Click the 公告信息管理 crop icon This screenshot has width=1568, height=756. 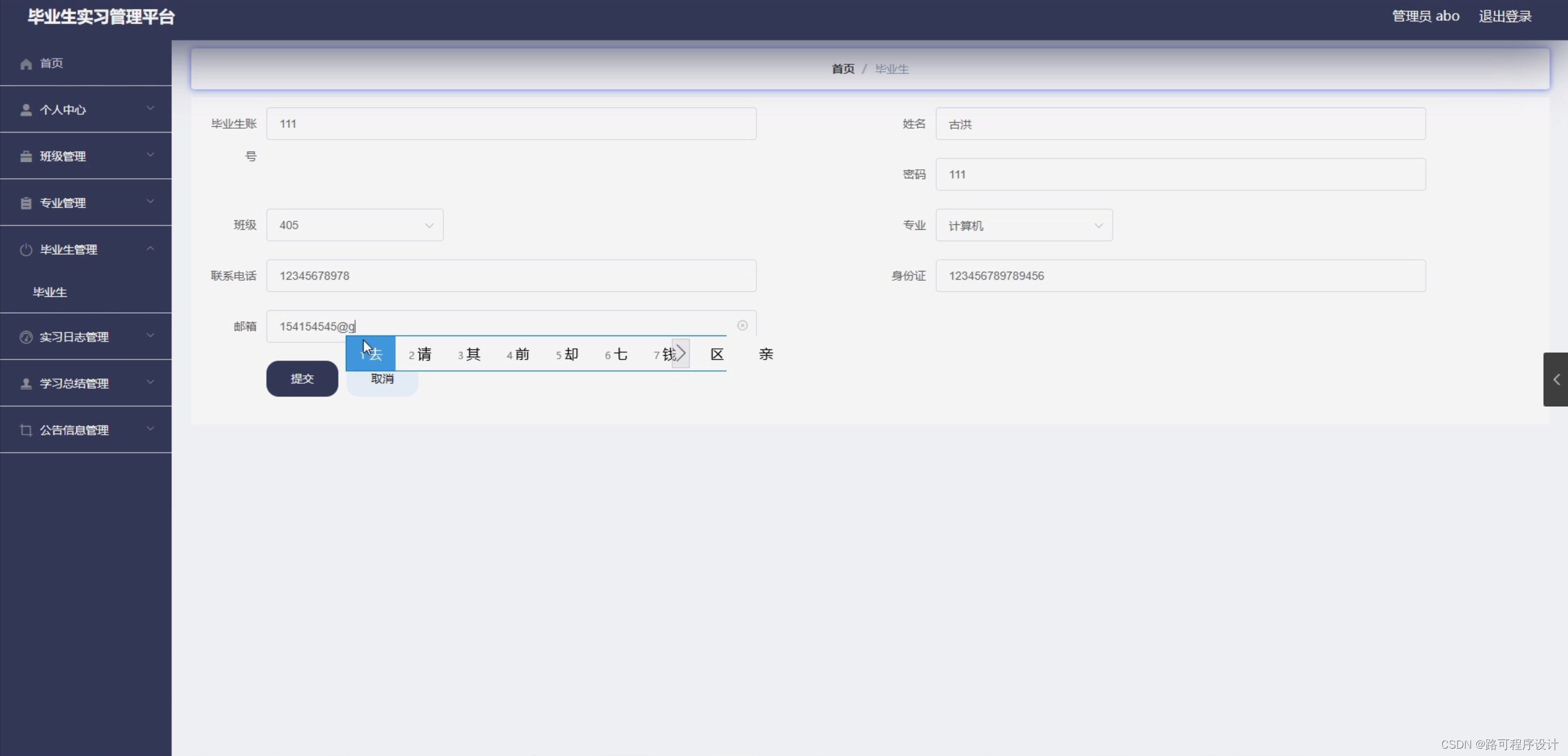click(x=26, y=430)
